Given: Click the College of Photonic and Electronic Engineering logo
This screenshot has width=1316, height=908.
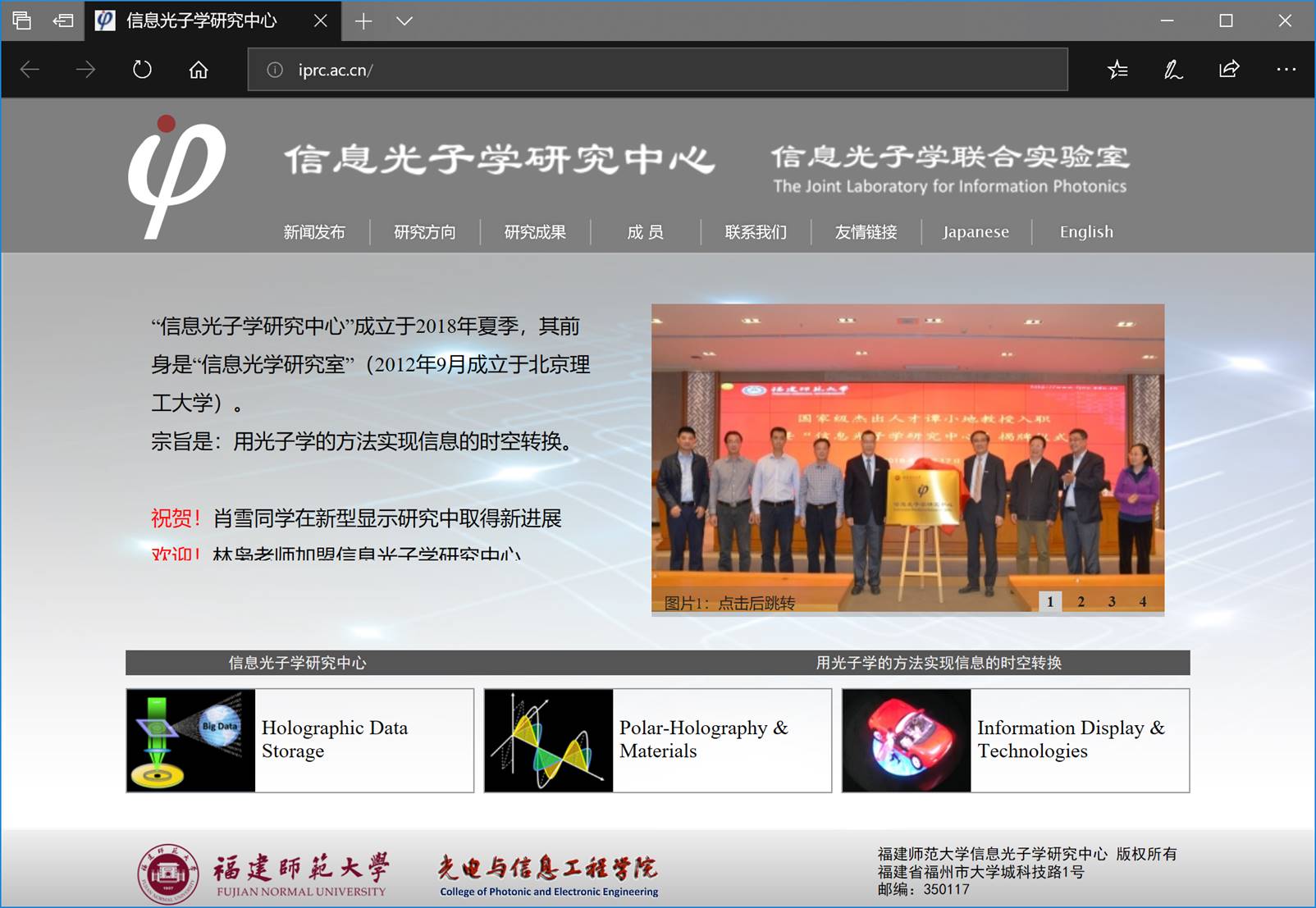Looking at the screenshot, I should pos(548,876).
